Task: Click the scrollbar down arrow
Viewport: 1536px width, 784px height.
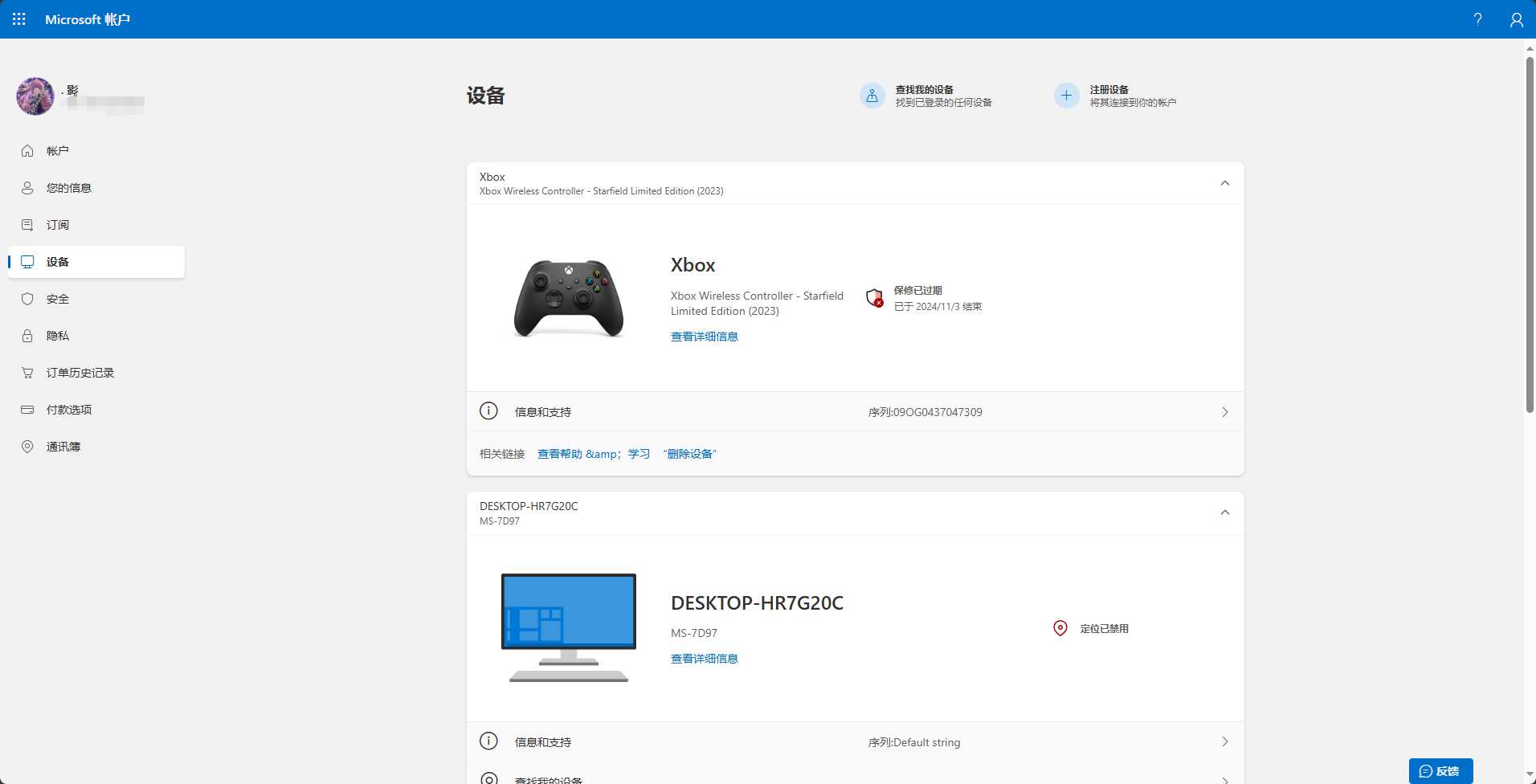Action: 1530,774
